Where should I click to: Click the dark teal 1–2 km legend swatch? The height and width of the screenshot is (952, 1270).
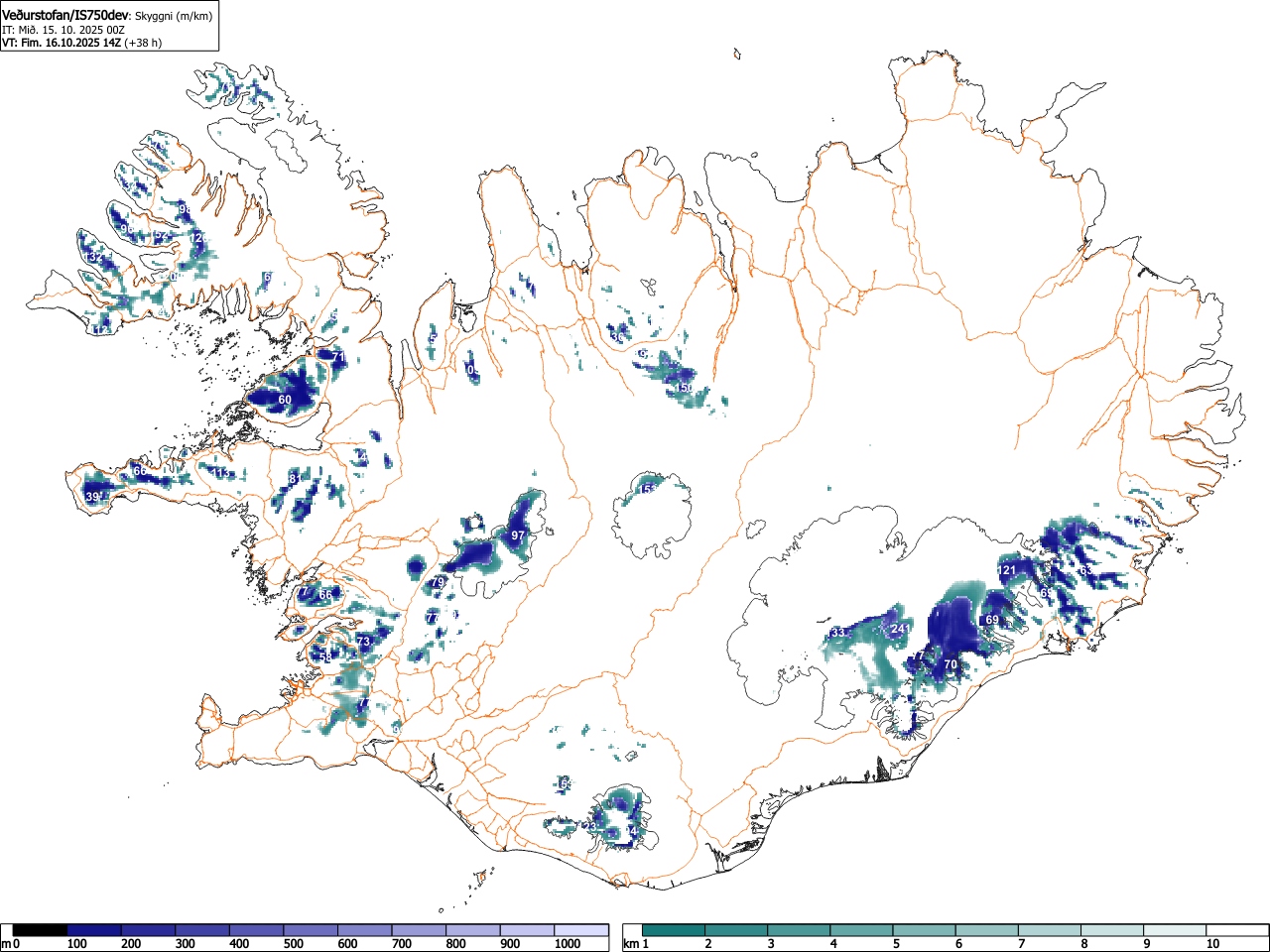pos(675,930)
